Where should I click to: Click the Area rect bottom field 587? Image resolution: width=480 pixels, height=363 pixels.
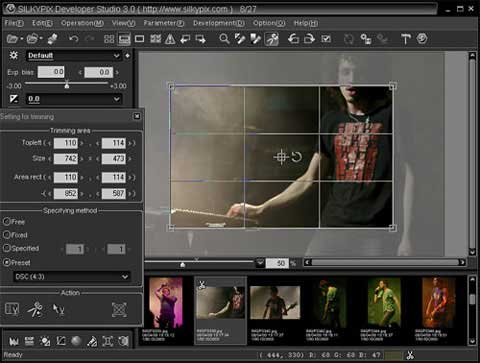point(114,193)
